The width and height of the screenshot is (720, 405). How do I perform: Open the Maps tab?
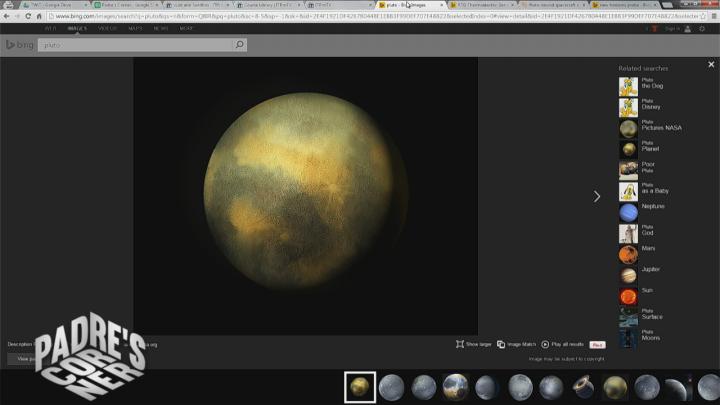134,28
